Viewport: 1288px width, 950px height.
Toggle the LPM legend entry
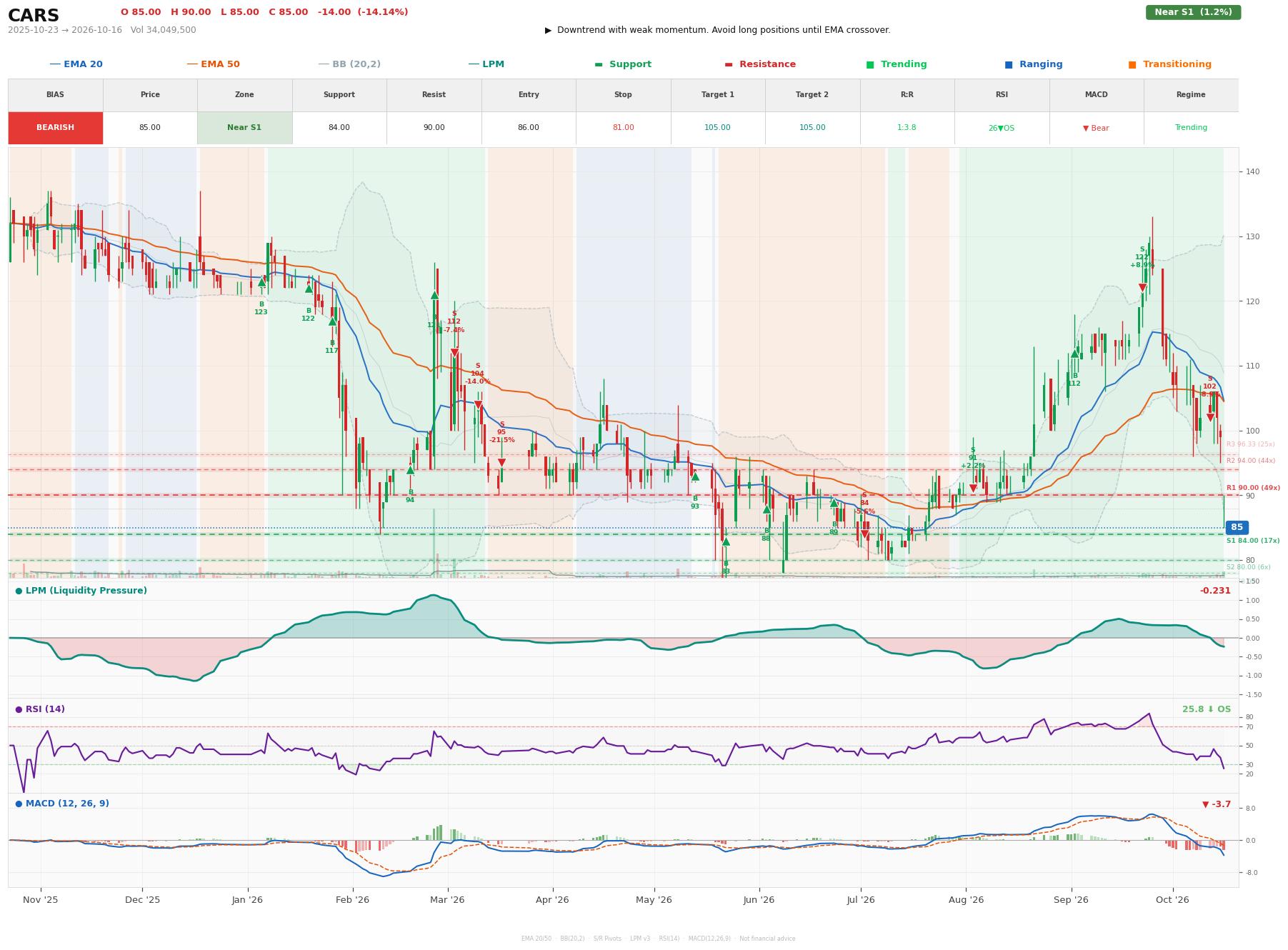click(x=486, y=64)
